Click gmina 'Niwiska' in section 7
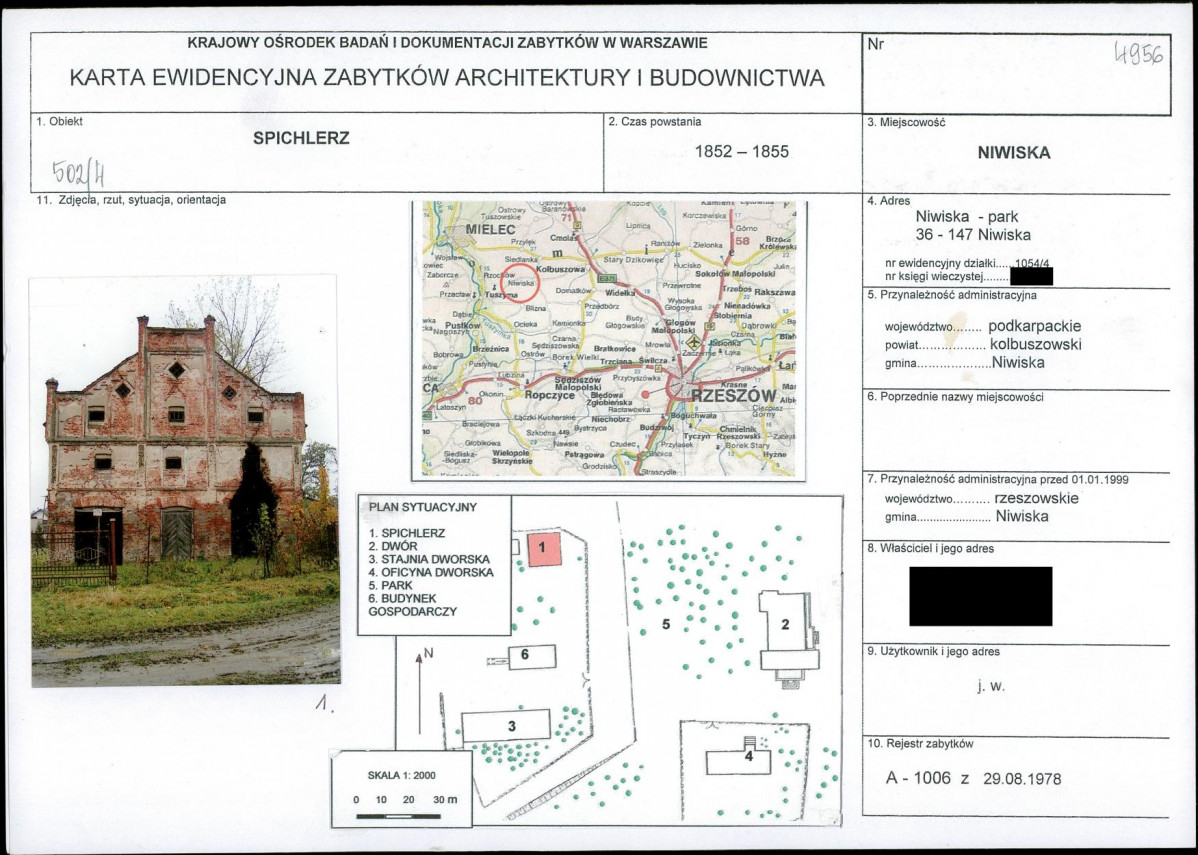 click(1022, 517)
